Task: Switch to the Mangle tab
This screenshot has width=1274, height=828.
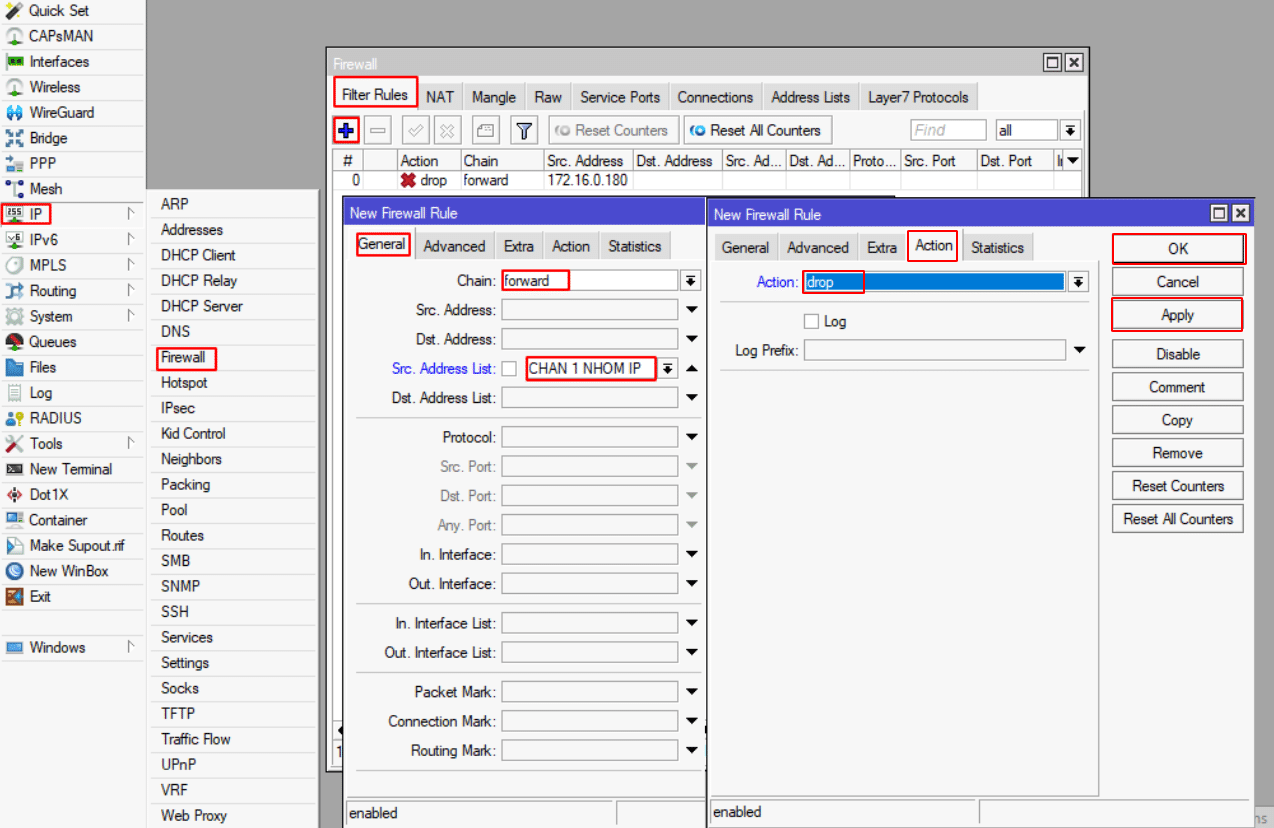Action: [x=494, y=97]
